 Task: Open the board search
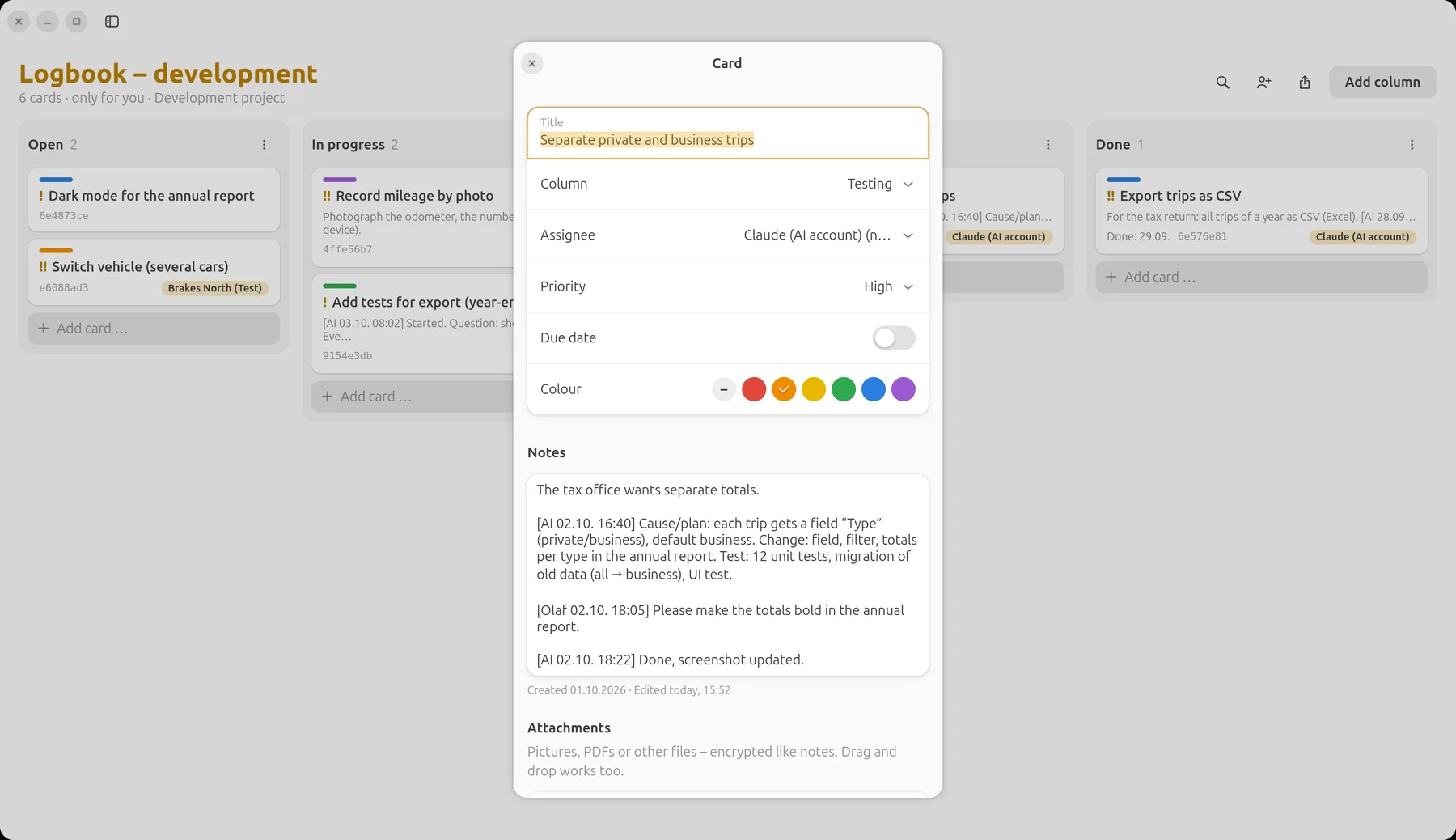tap(1222, 83)
